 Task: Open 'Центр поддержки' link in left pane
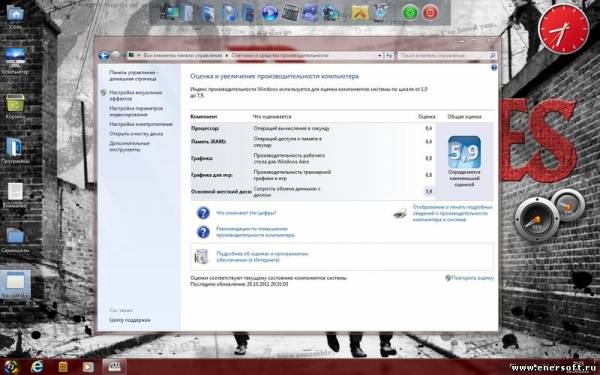(130, 320)
